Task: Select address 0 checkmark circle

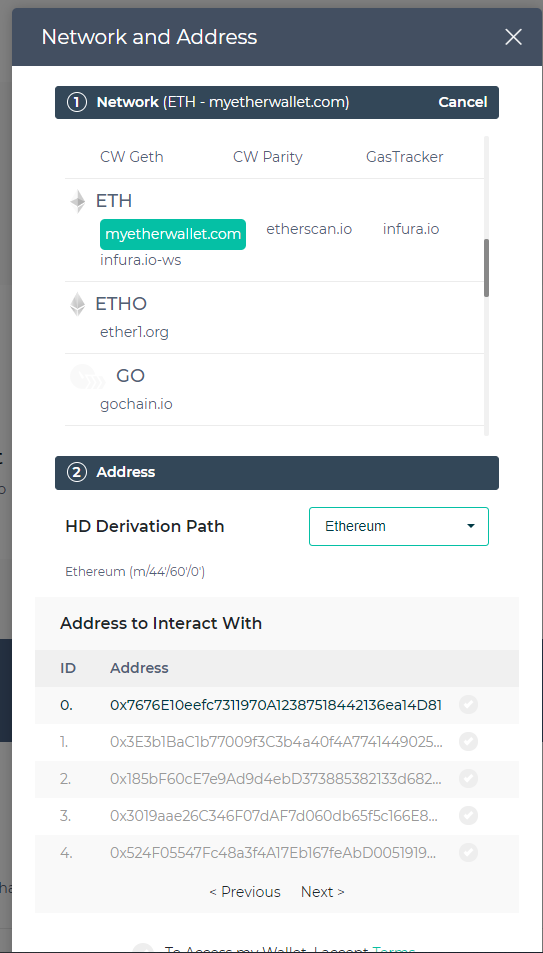Action: coord(468,704)
